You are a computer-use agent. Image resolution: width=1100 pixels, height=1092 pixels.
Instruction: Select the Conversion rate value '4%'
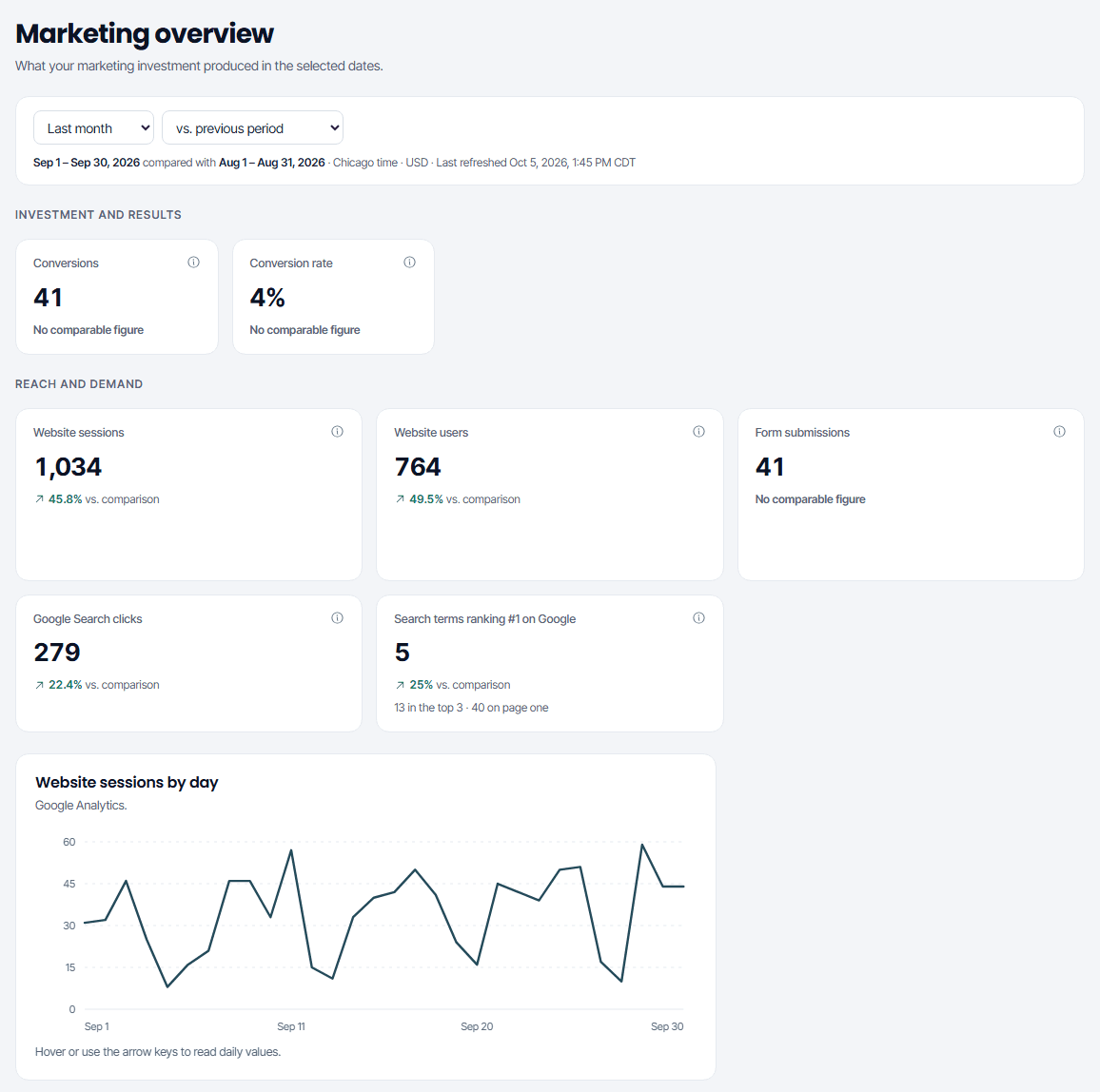(x=267, y=298)
